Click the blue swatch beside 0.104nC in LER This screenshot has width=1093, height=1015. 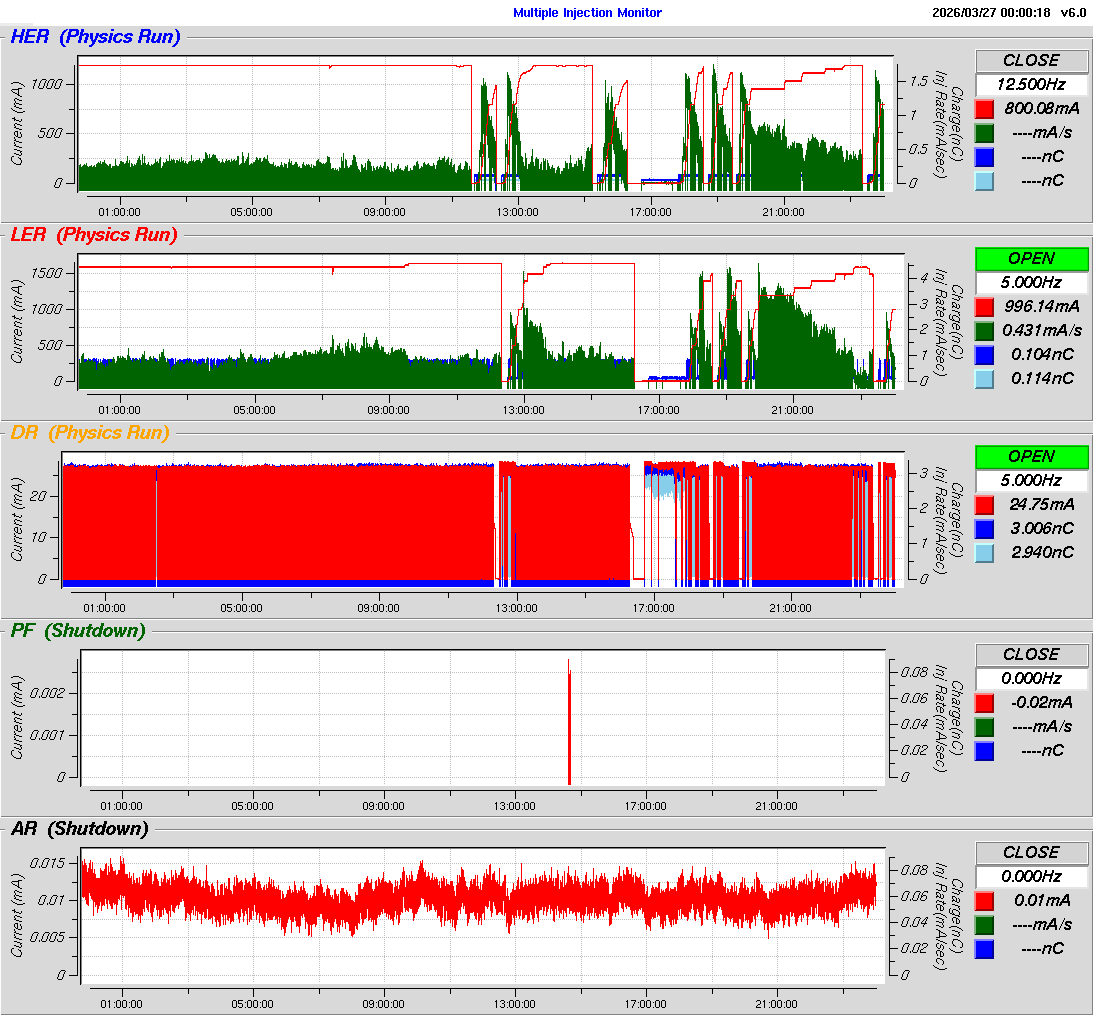click(x=985, y=354)
